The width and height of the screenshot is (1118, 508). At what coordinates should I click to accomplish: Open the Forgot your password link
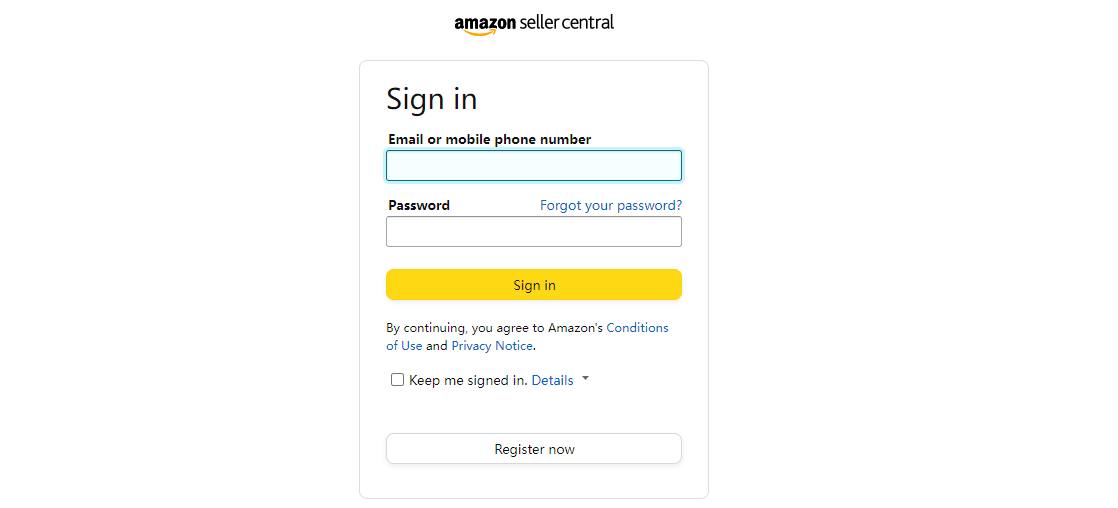point(610,205)
